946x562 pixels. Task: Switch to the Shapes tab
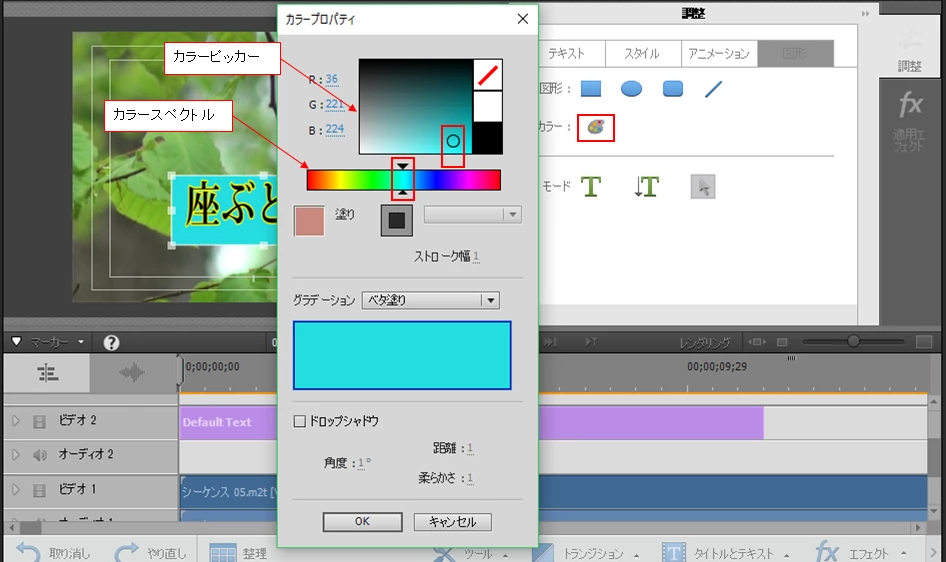point(795,53)
